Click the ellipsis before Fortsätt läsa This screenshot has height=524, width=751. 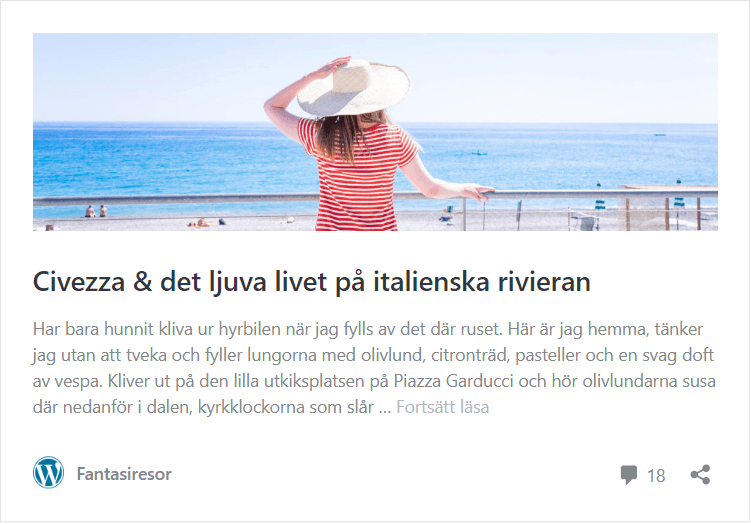click(x=385, y=408)
